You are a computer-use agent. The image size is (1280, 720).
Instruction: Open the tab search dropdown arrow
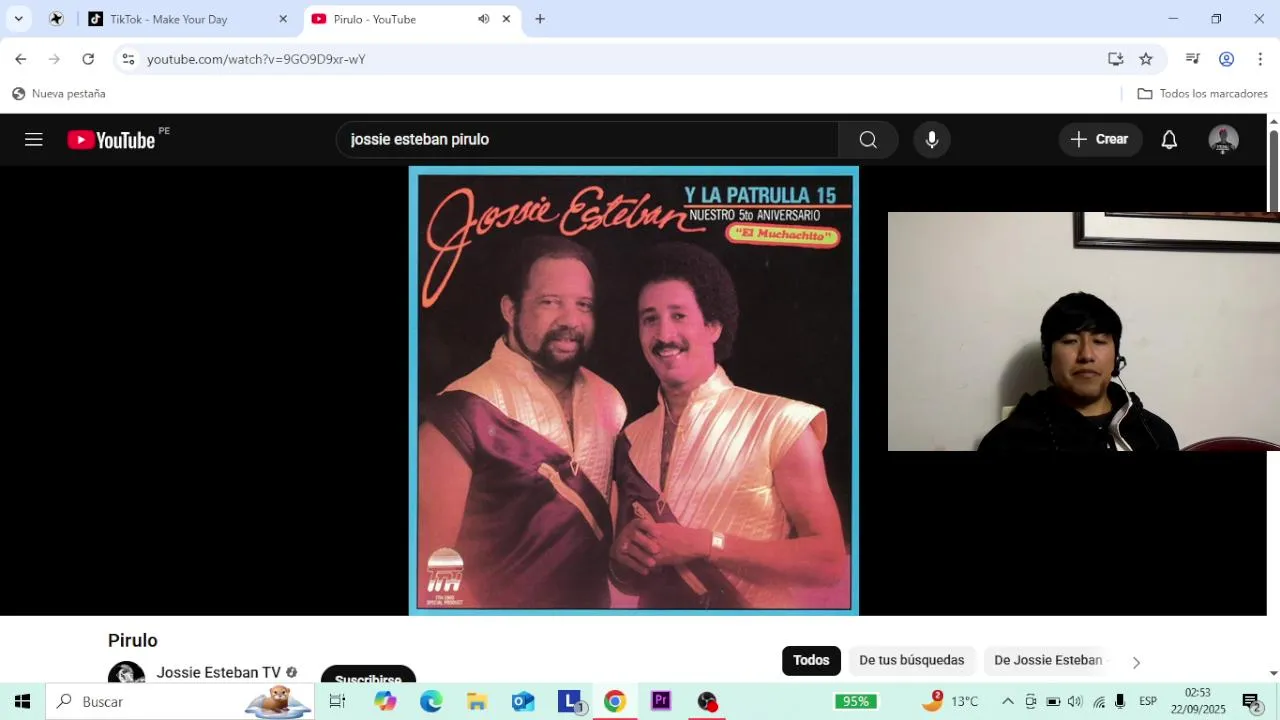click(x=18, y=19)
